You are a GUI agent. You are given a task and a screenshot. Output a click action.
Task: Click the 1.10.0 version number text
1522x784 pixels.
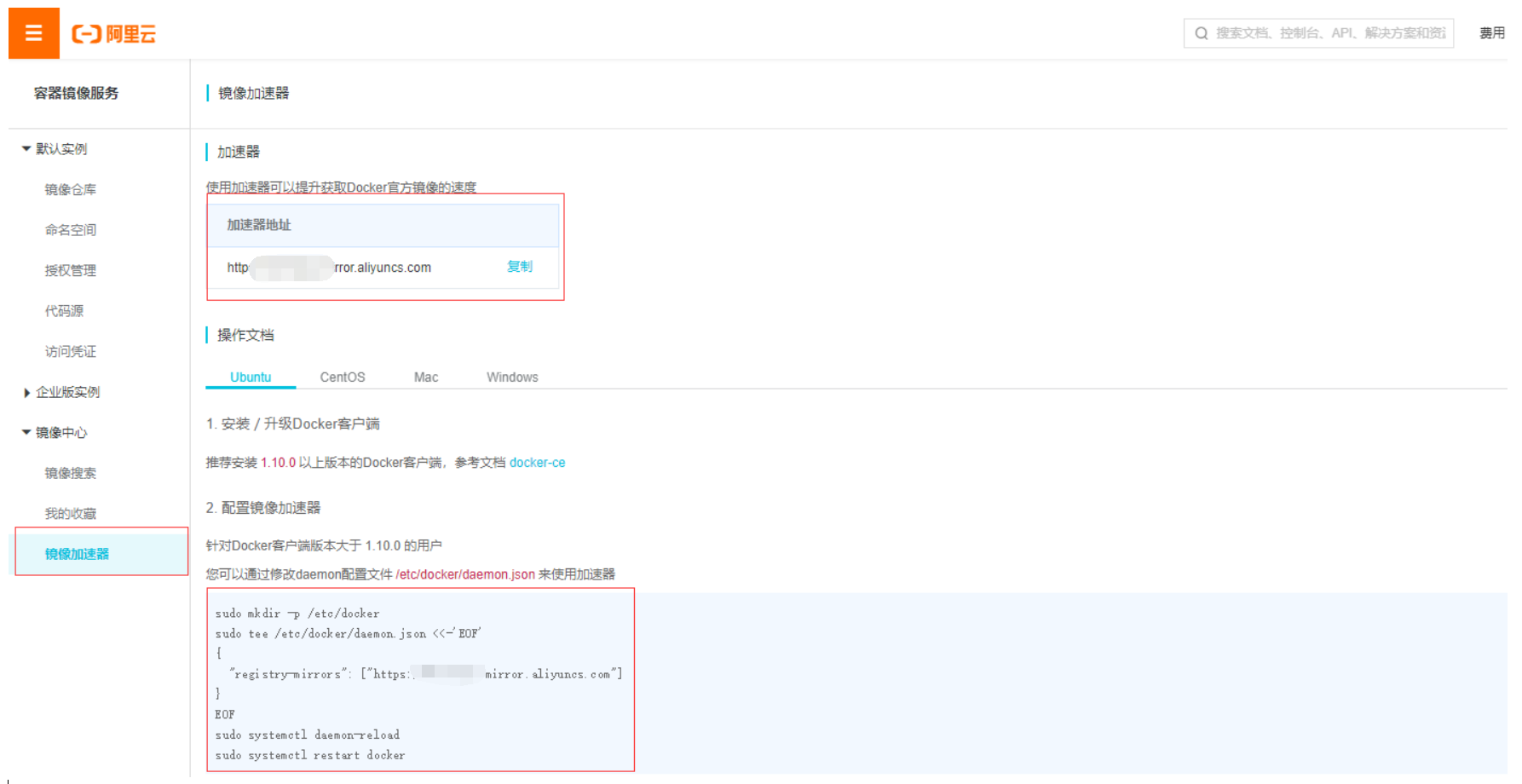click(279, 463)
